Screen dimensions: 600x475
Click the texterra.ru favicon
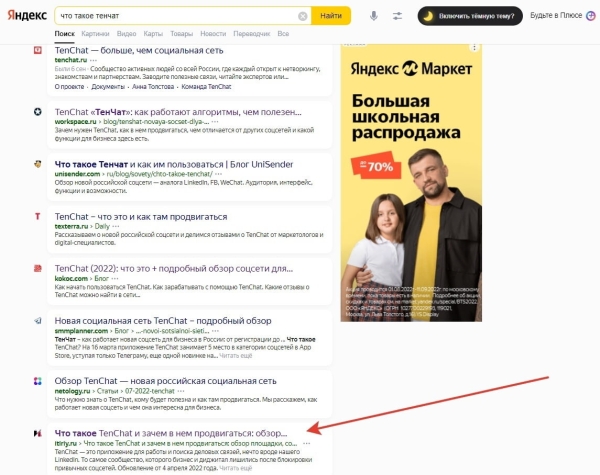38,216
